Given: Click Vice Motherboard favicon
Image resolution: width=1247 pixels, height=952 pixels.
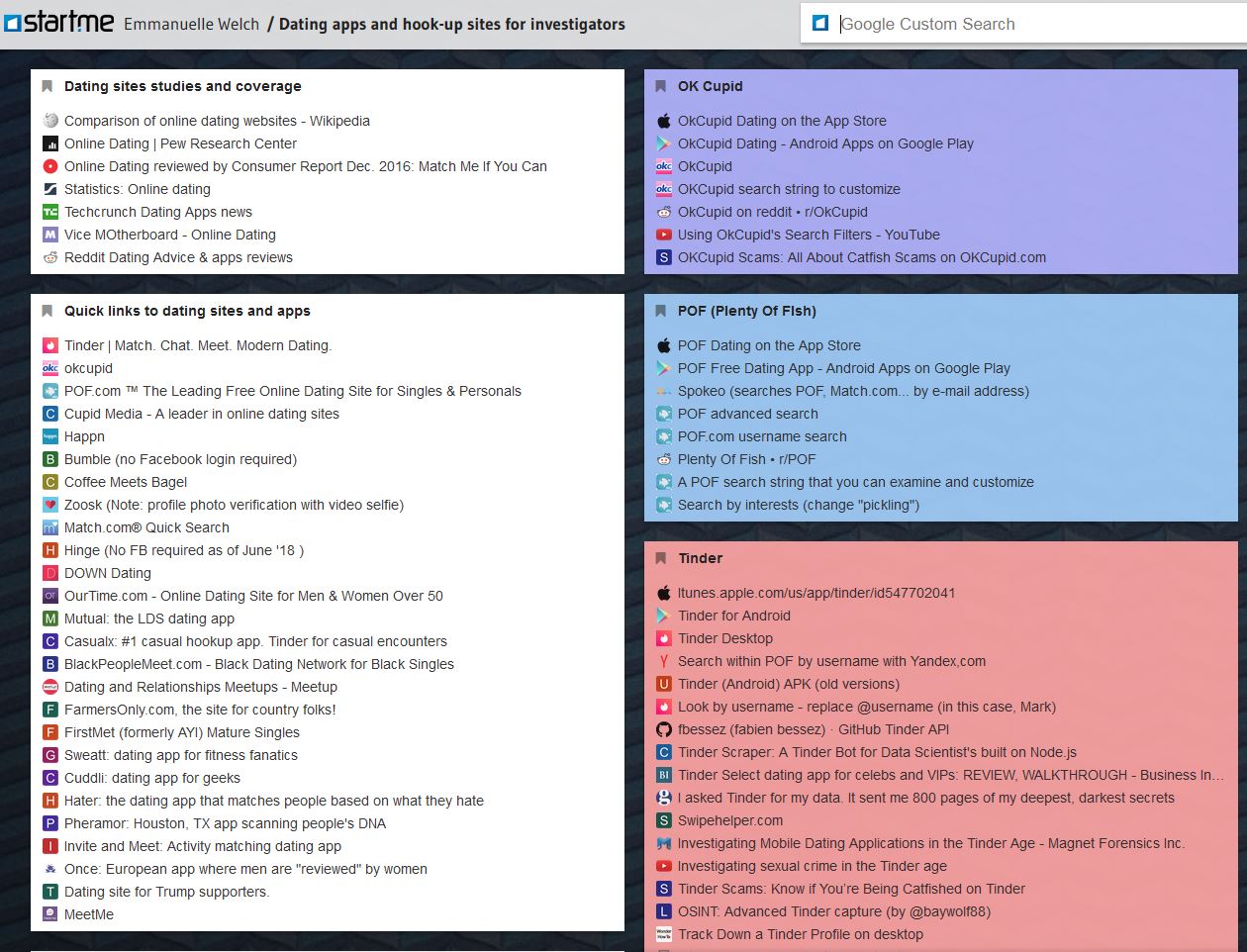Looking at the screenshot, I should (50, 235).
